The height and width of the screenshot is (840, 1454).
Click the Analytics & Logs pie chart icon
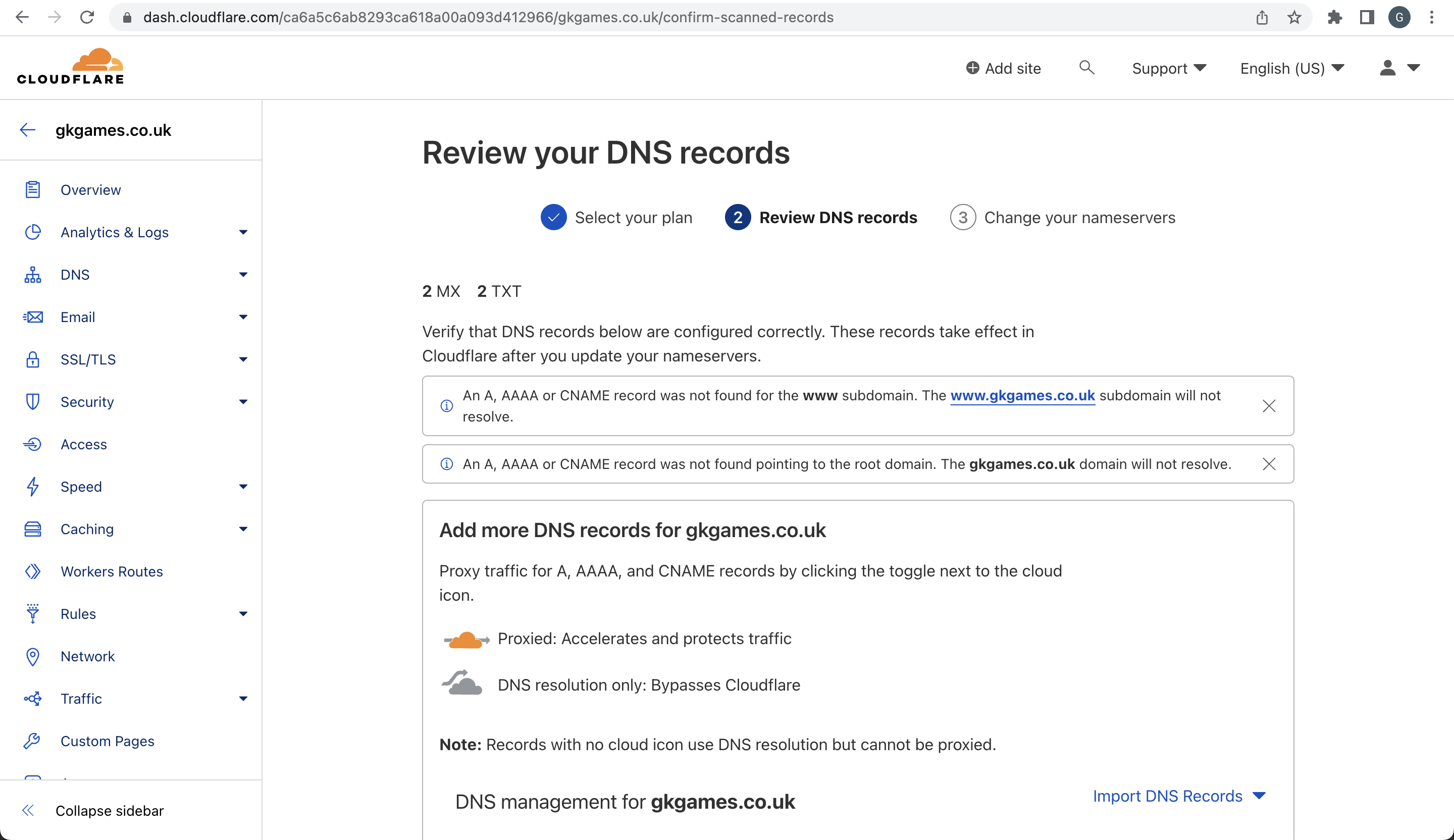coord(33,232)
